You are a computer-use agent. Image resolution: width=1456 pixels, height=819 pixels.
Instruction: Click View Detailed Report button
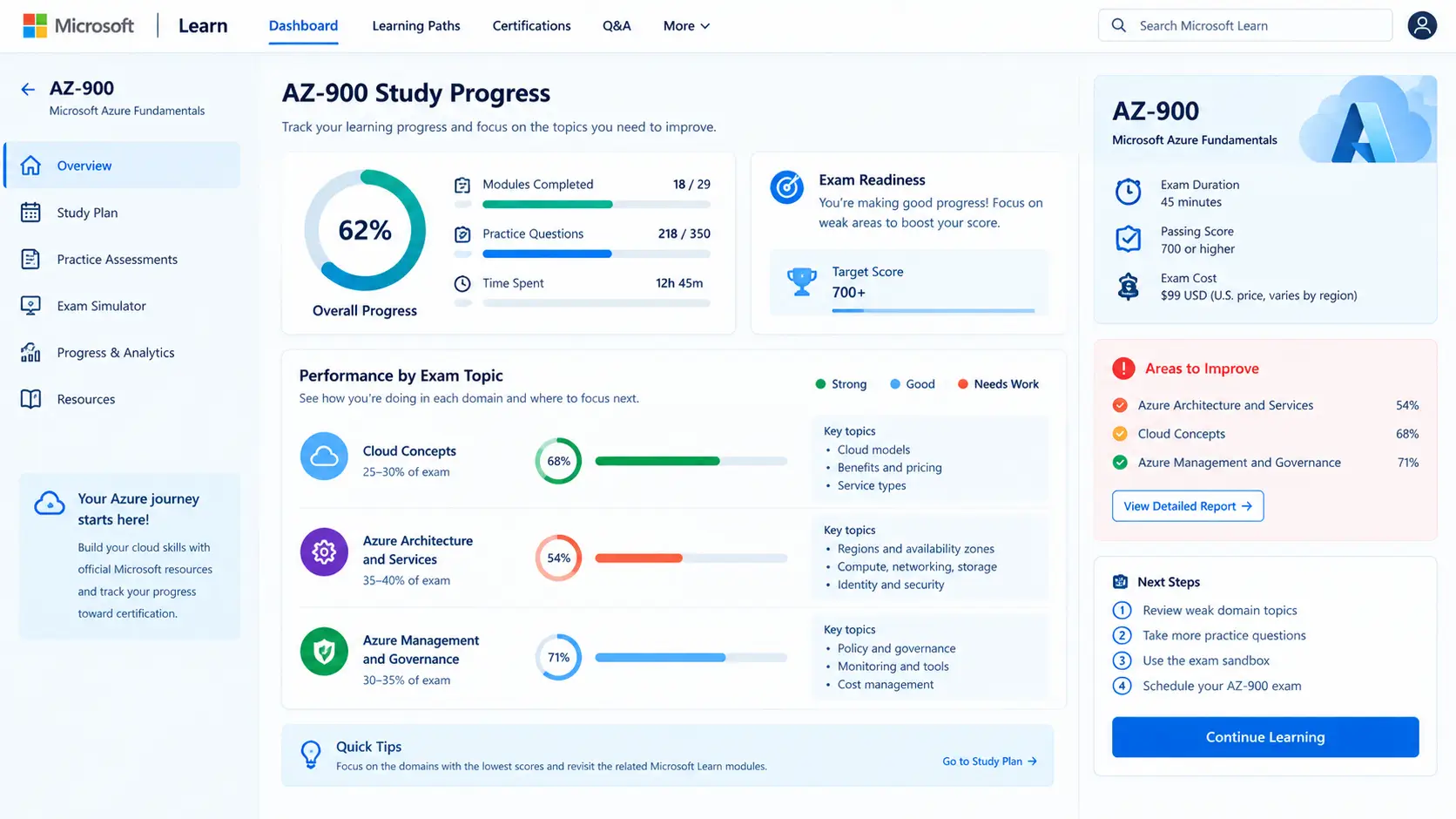tap(1188, 506)
